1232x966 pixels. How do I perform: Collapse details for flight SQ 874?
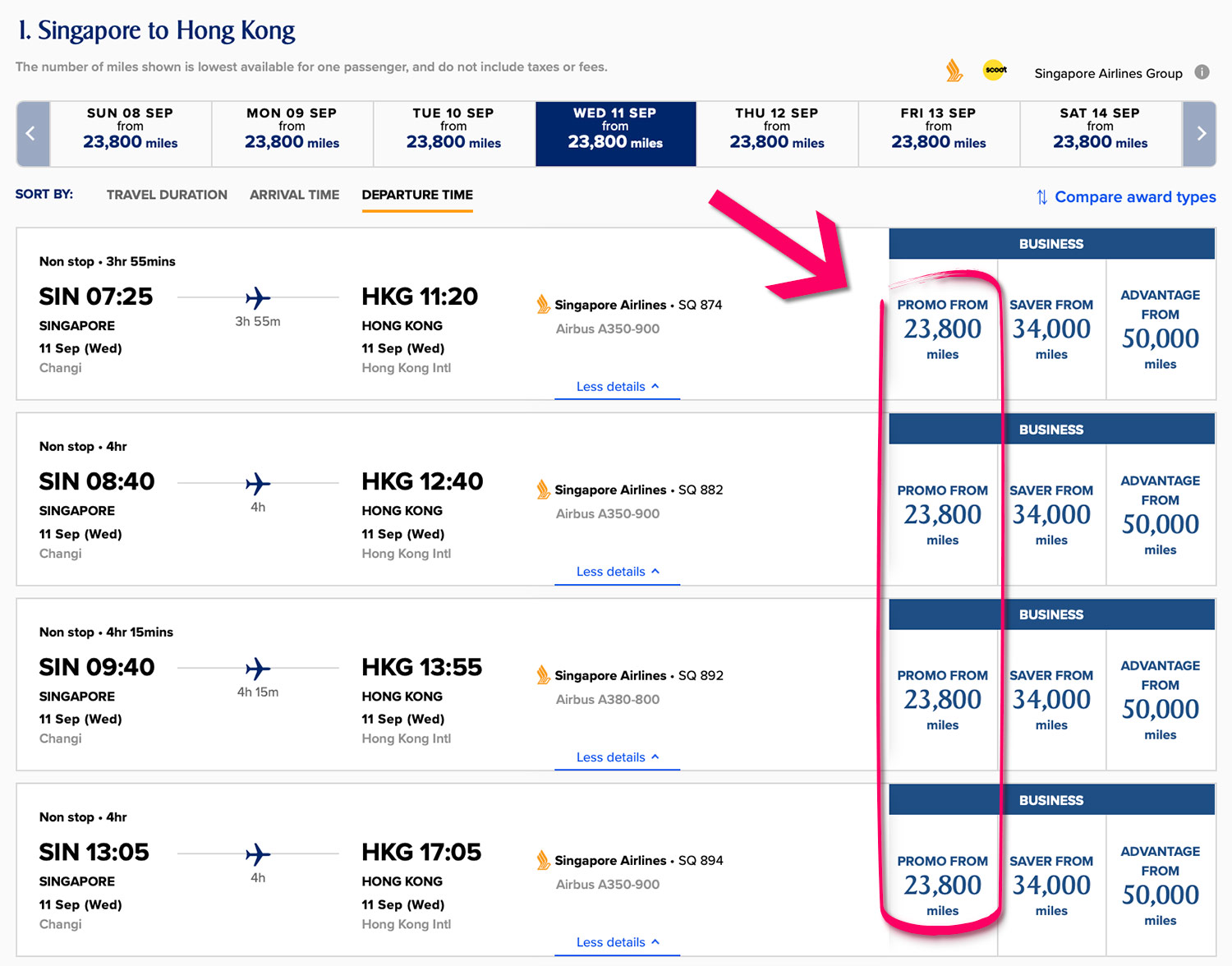617,387
